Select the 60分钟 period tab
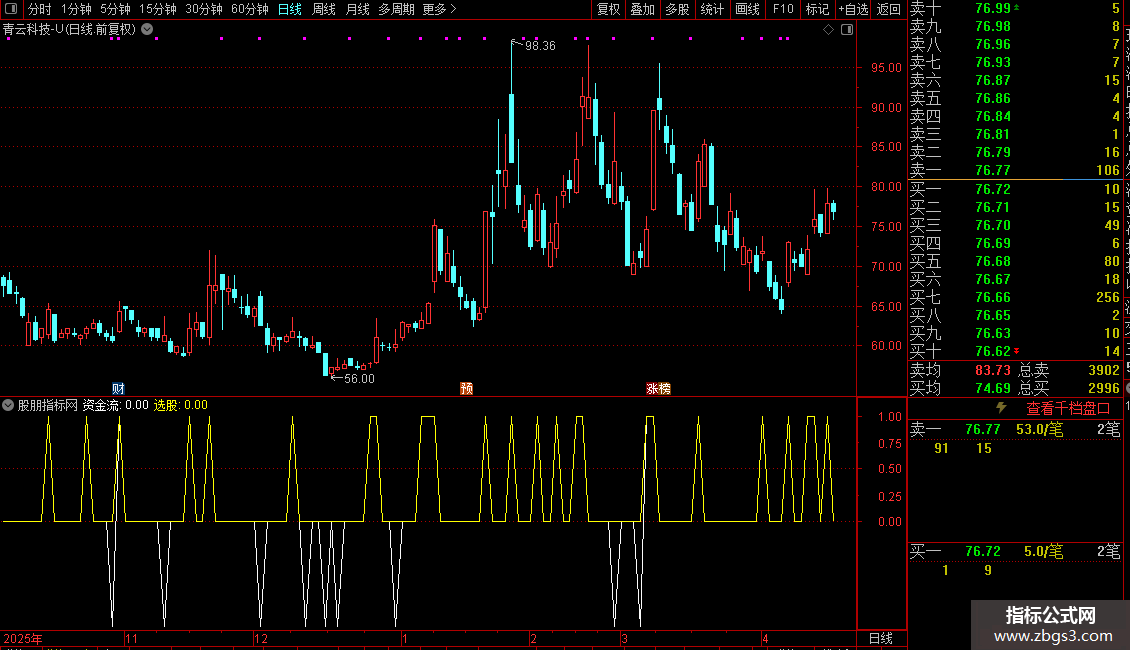This screenshot has height=650, width=1130. pos(250,9)
